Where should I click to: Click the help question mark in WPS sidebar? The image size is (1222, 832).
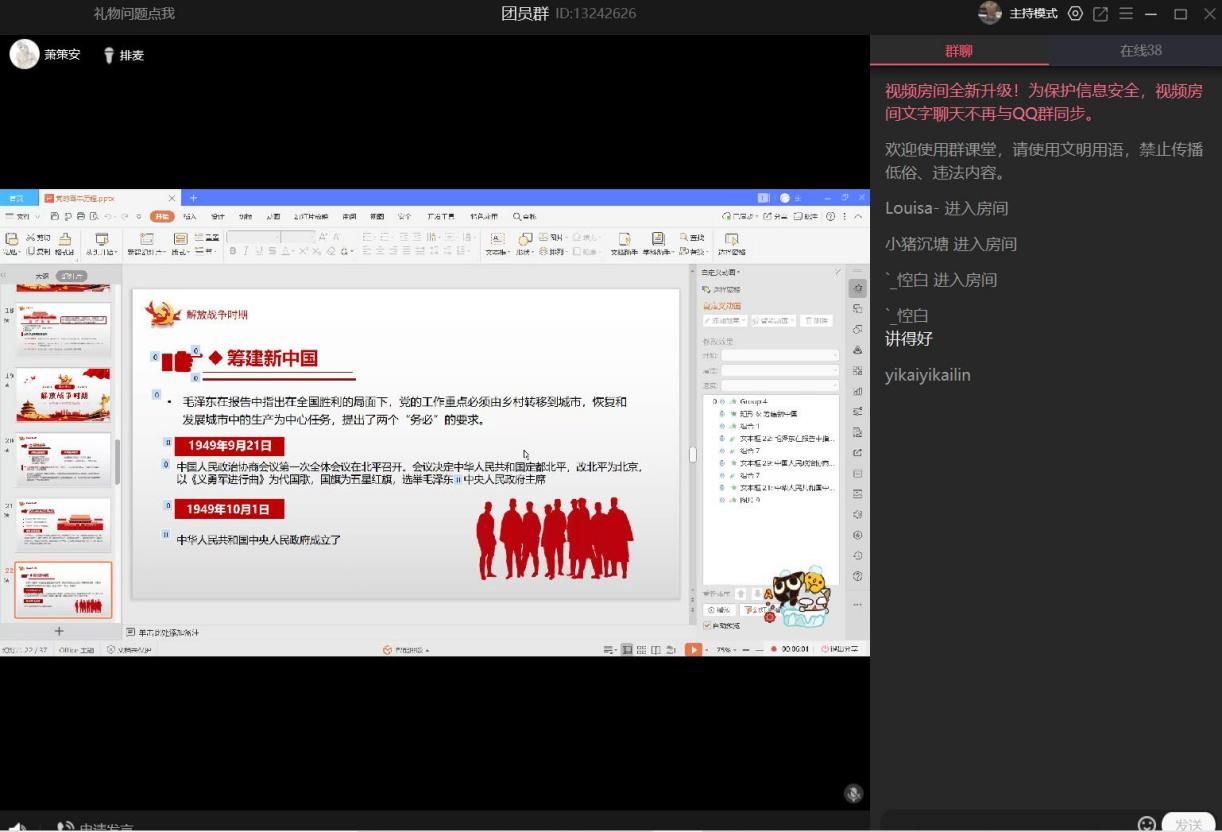click(857, 576)
